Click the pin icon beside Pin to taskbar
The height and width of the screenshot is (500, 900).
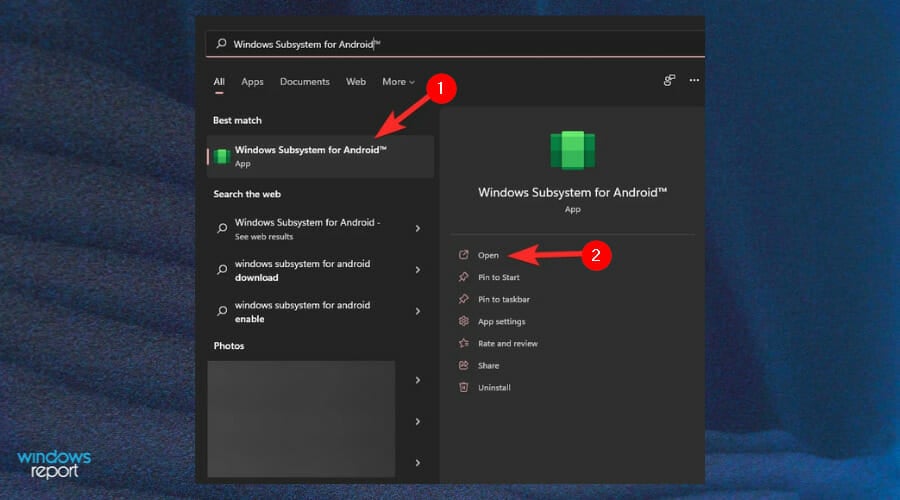pos(463,299)
